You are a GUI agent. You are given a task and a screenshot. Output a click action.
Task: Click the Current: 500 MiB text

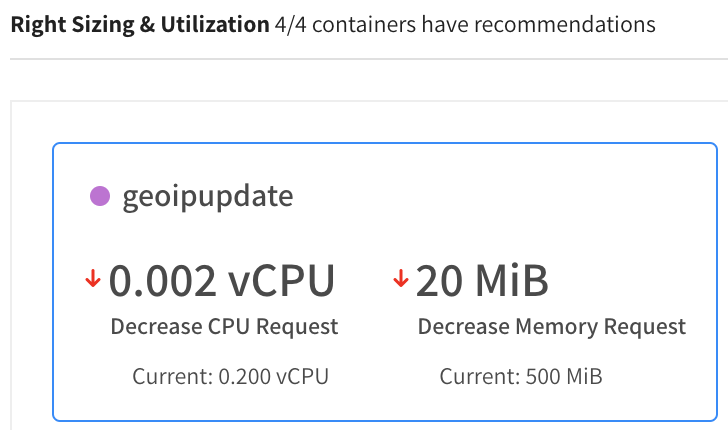[x=521, y=377]
